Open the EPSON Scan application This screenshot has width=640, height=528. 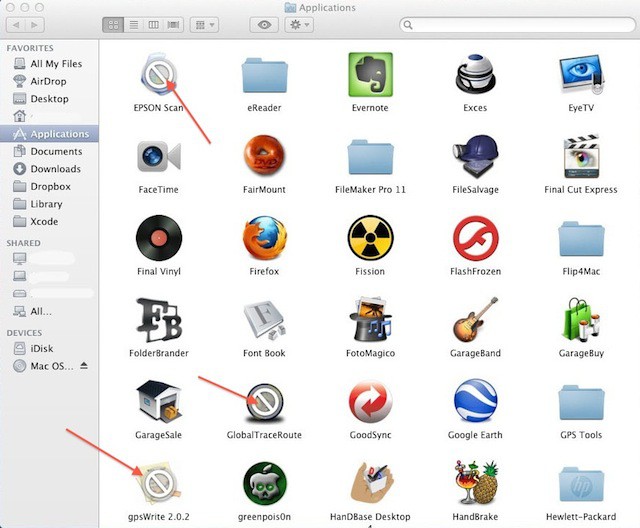point(158,74)
